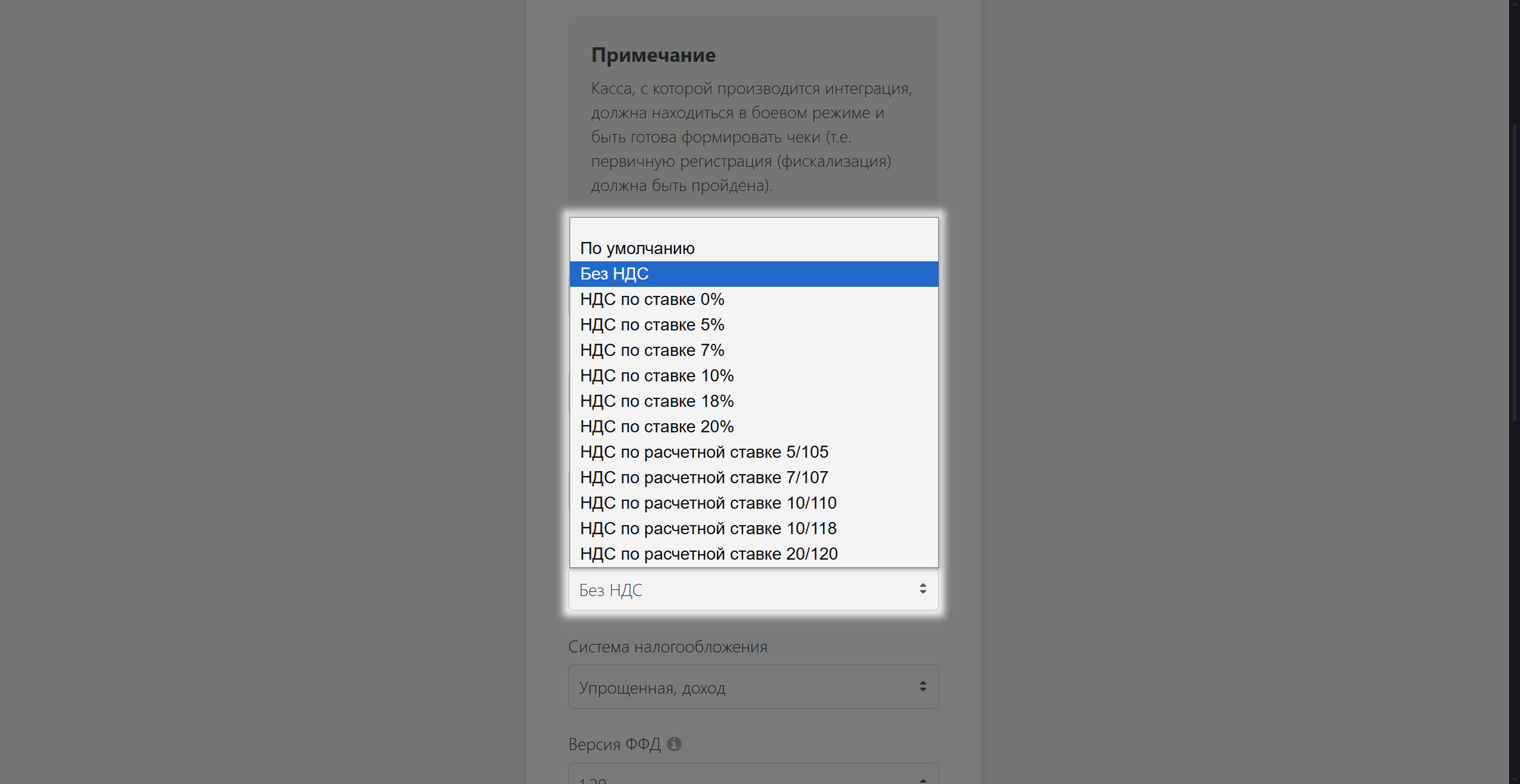Choose "Без НДС" highlighted list option

[614, 274]
